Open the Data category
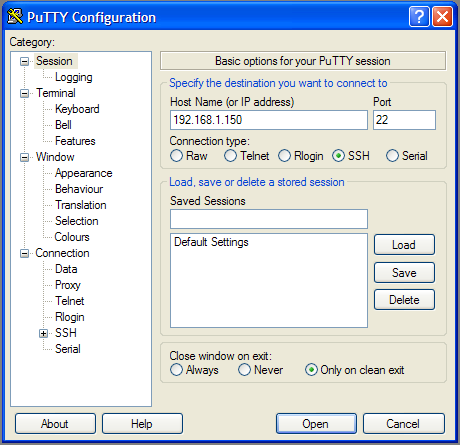The height and width of the screenshot is (445, 460). pyautogui.click(x=66, y=269)
